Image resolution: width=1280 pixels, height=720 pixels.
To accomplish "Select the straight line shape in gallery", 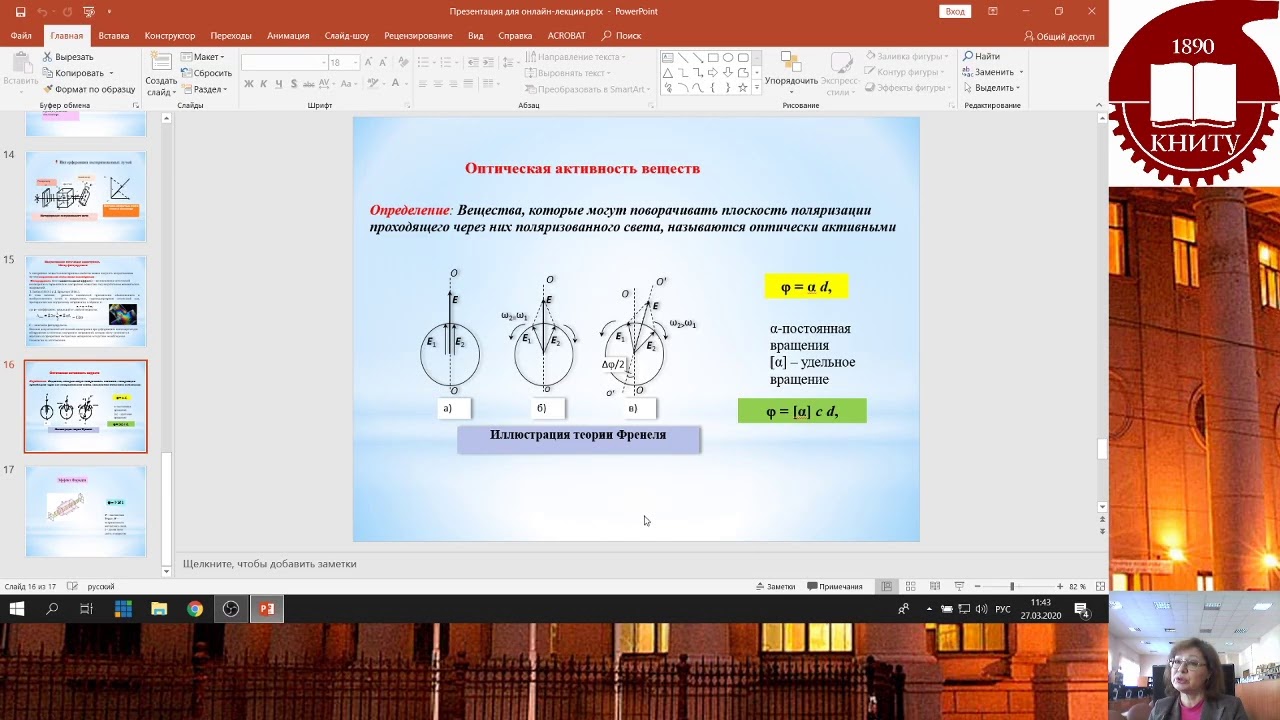I will pos(683,58).
